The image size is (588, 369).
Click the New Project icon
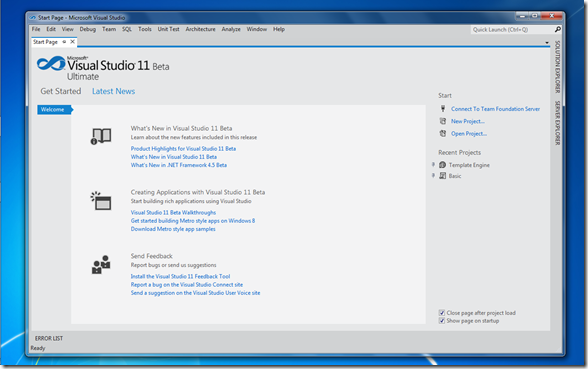443,121
